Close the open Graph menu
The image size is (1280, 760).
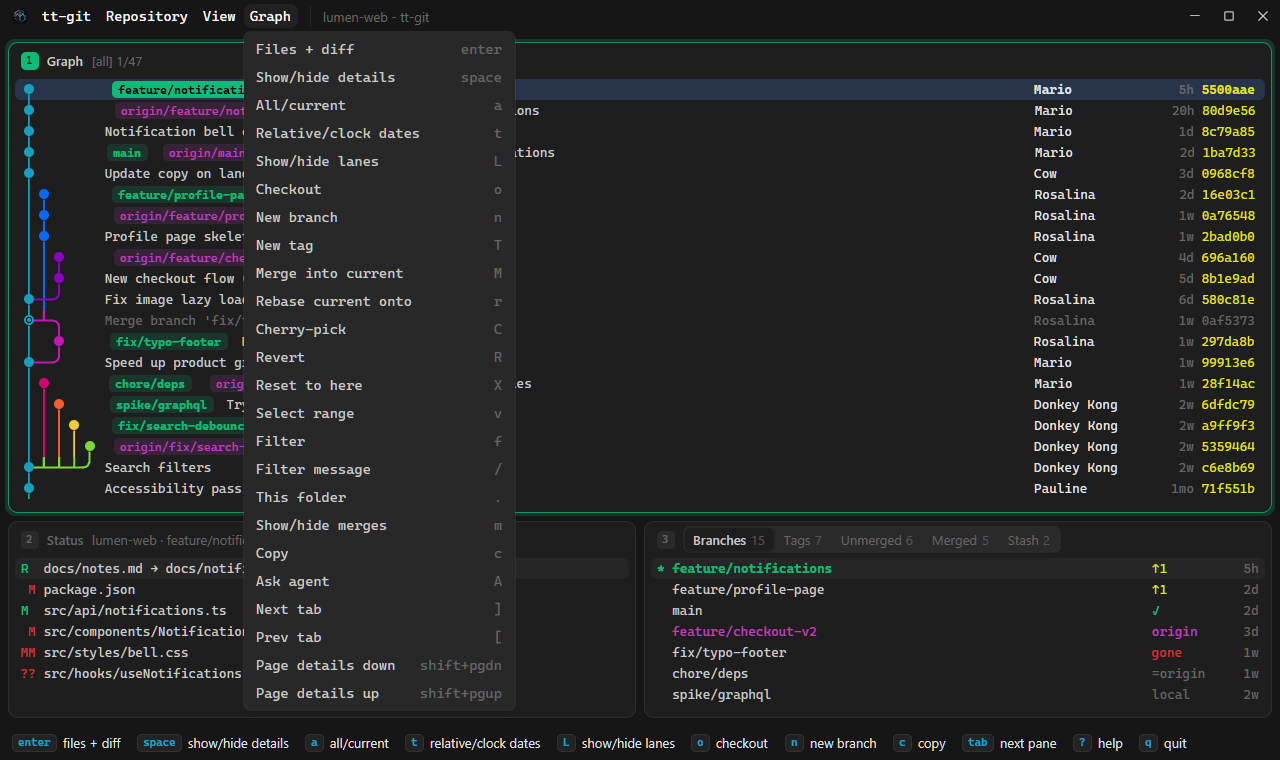pyautogui.click(x=270, y=16)
